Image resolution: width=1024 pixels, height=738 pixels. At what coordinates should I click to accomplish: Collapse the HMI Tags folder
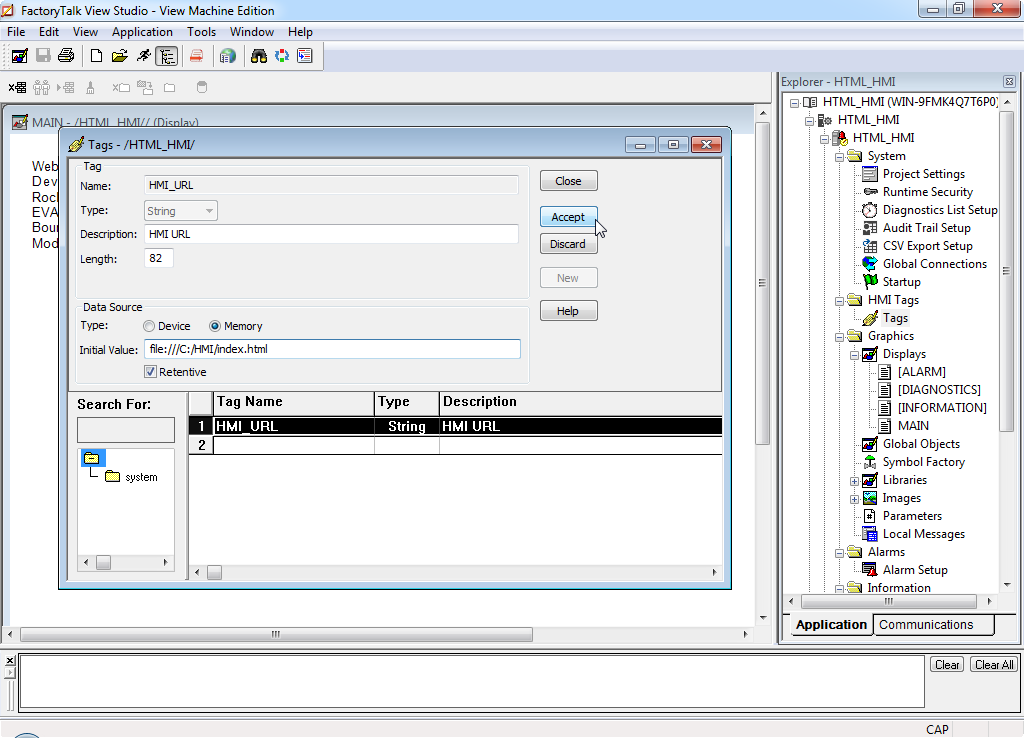click(x=839, y=301)
